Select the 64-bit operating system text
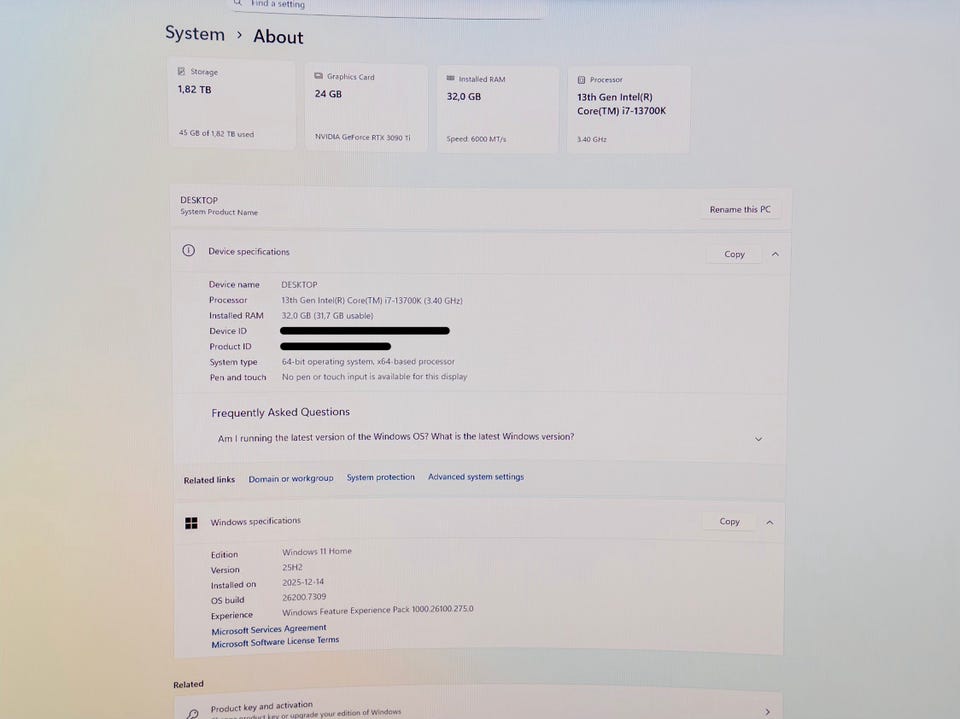 tap(368, 361)
